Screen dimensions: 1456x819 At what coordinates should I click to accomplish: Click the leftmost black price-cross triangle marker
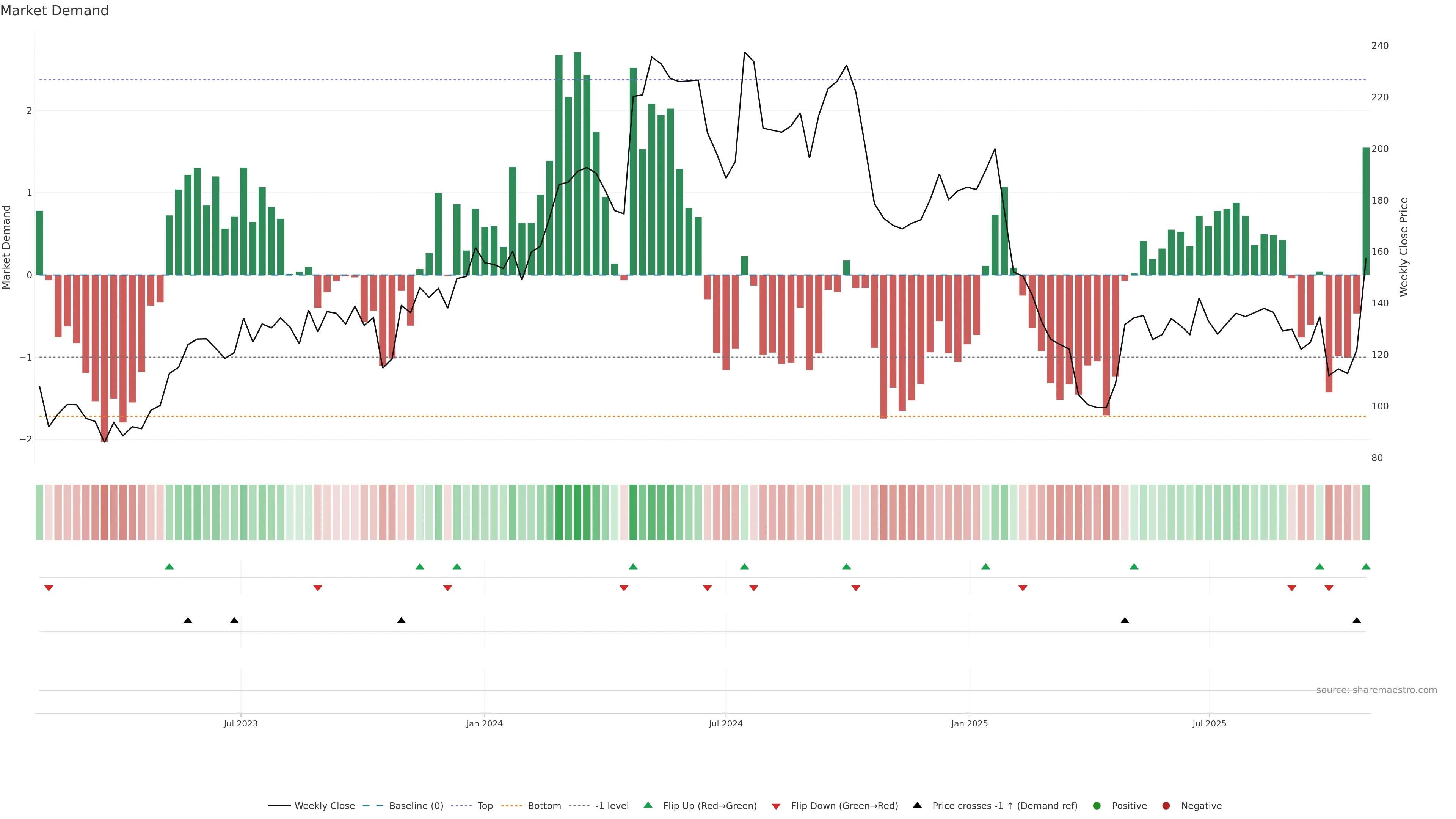[x=188, y=621]
